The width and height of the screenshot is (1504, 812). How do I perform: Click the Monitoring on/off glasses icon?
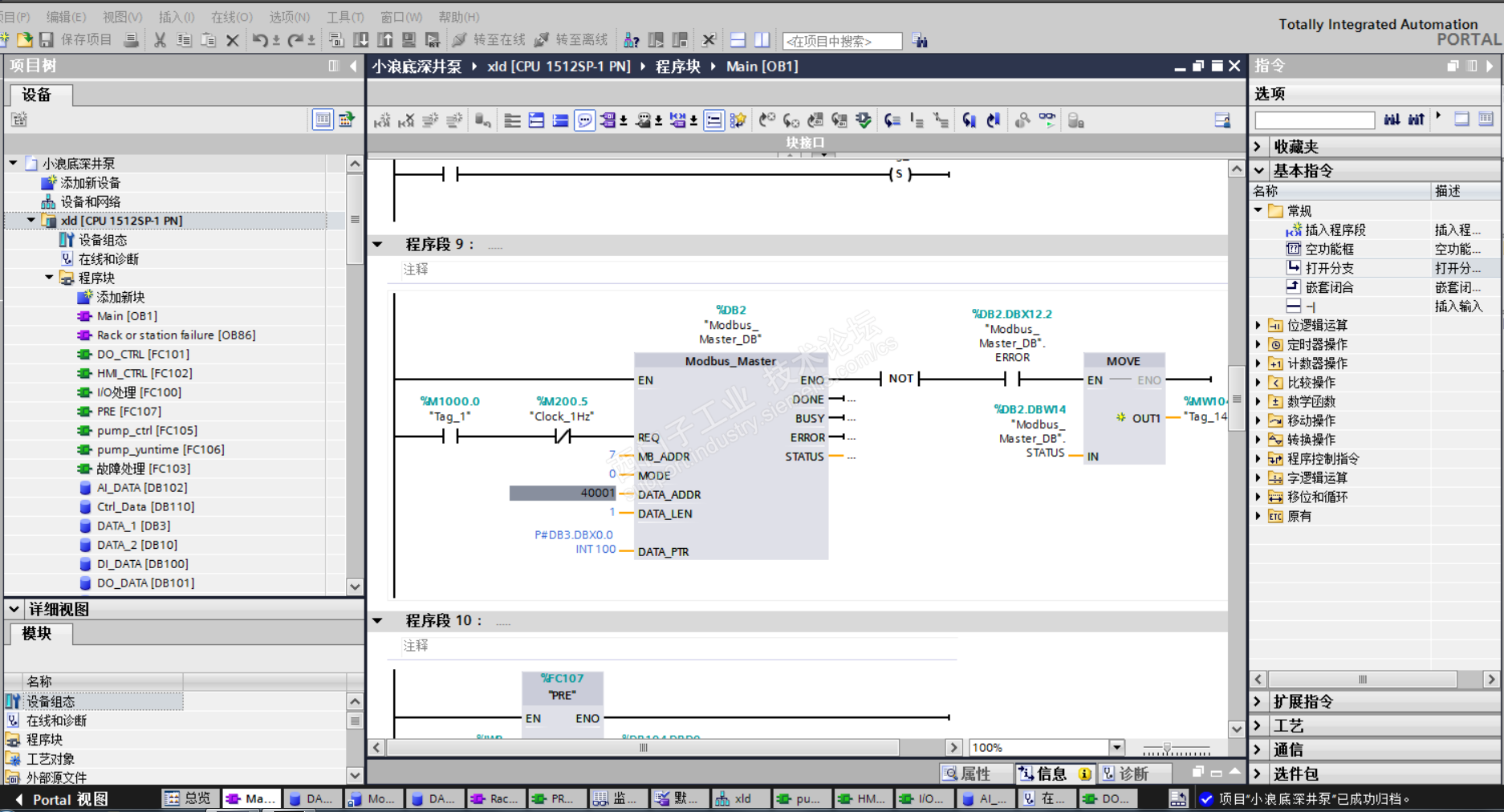click(x=1047, y=120)
